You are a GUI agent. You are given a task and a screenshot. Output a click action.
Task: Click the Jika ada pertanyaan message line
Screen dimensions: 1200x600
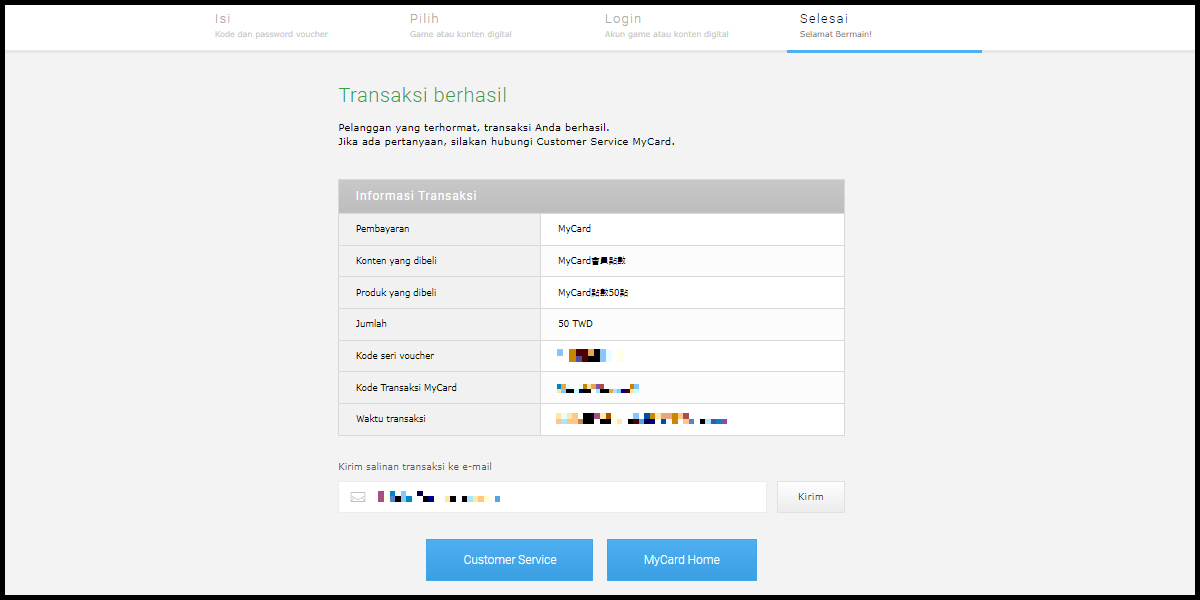[507, 142]
